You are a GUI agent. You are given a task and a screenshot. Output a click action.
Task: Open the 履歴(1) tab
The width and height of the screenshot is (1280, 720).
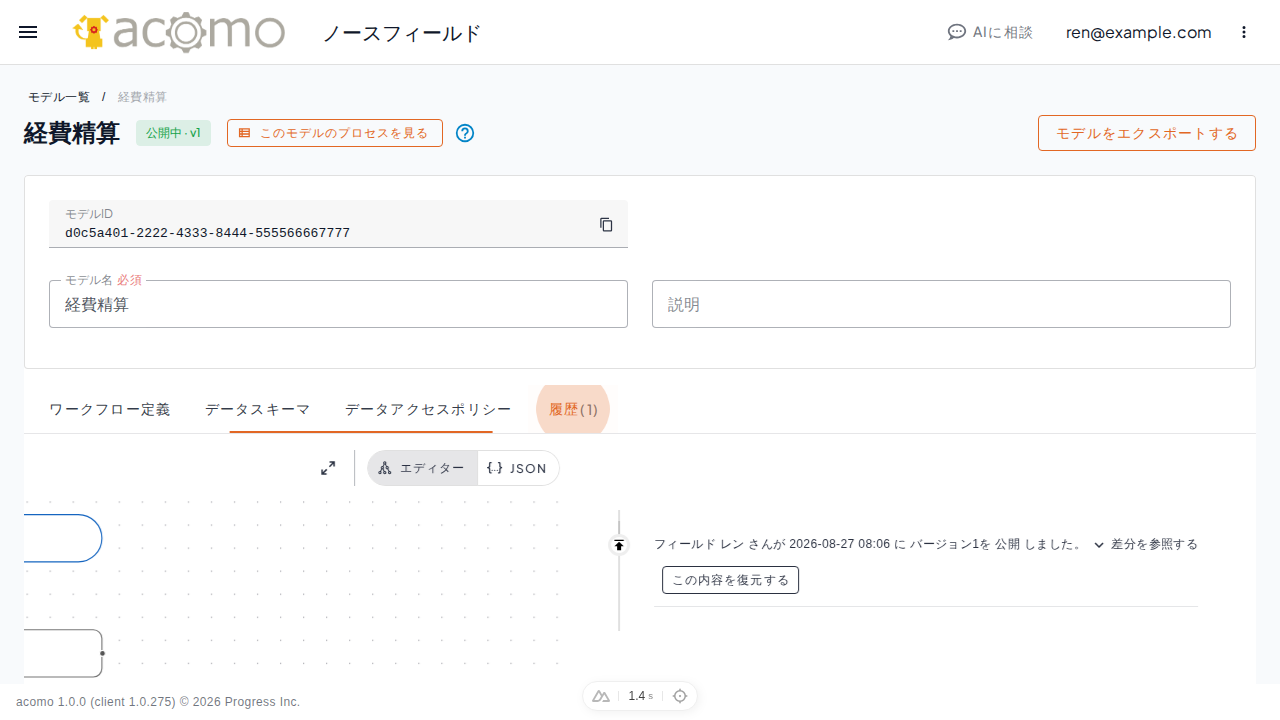click(573, 409)
